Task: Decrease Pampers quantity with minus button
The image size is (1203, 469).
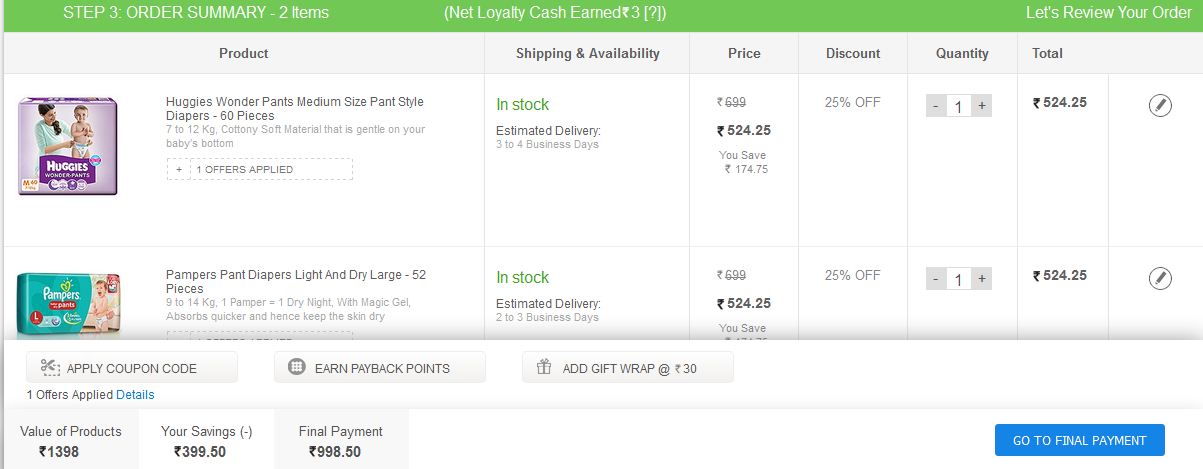Action: [x=935, y=279]
